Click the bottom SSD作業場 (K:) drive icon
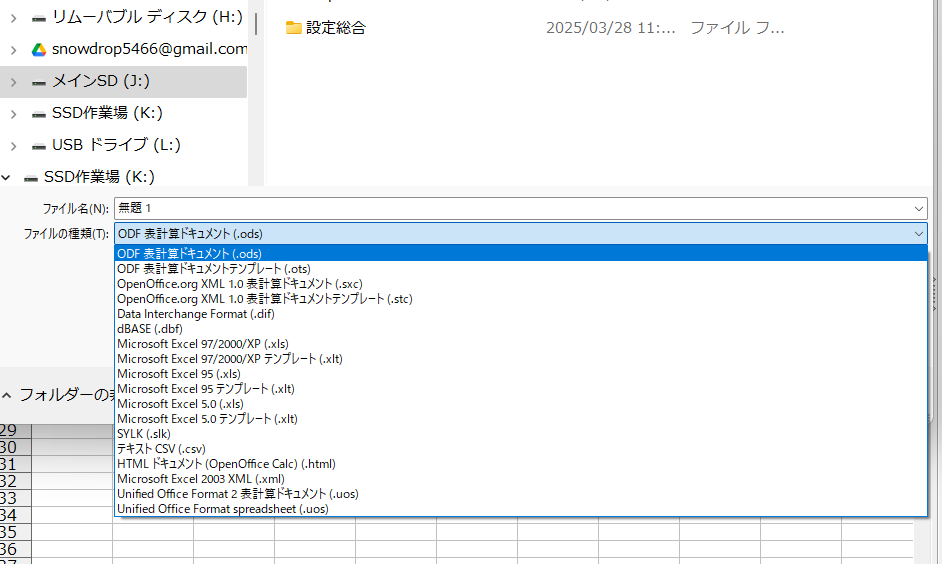The width and height of the screenshot is (942, 564). pyautogui.click(x=31, y=178)
